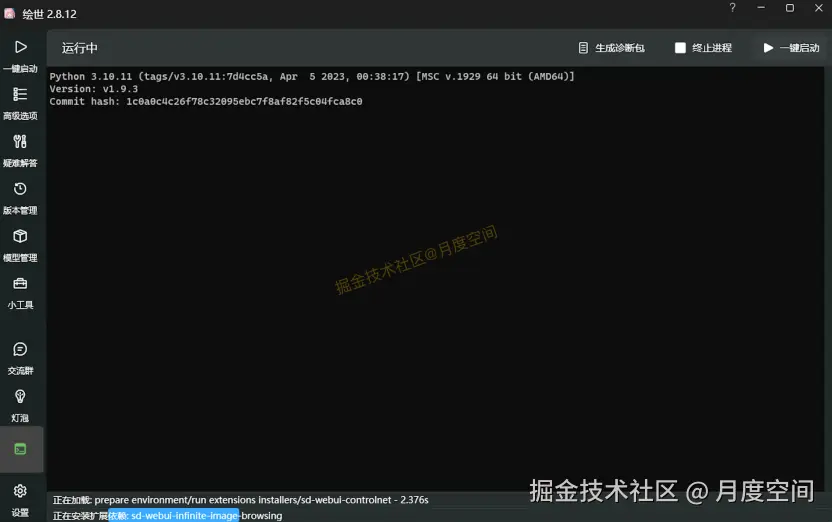
Task: Click the 一键启动 button in top bar
Action: coord(792,48)
